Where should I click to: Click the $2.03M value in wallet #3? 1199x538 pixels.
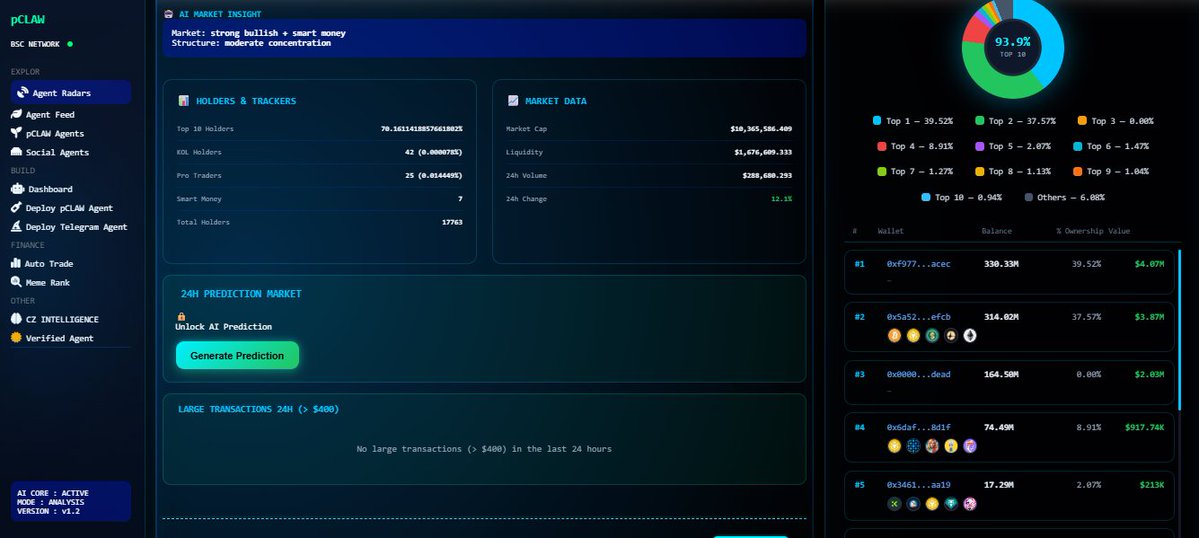coord(1149,374)
